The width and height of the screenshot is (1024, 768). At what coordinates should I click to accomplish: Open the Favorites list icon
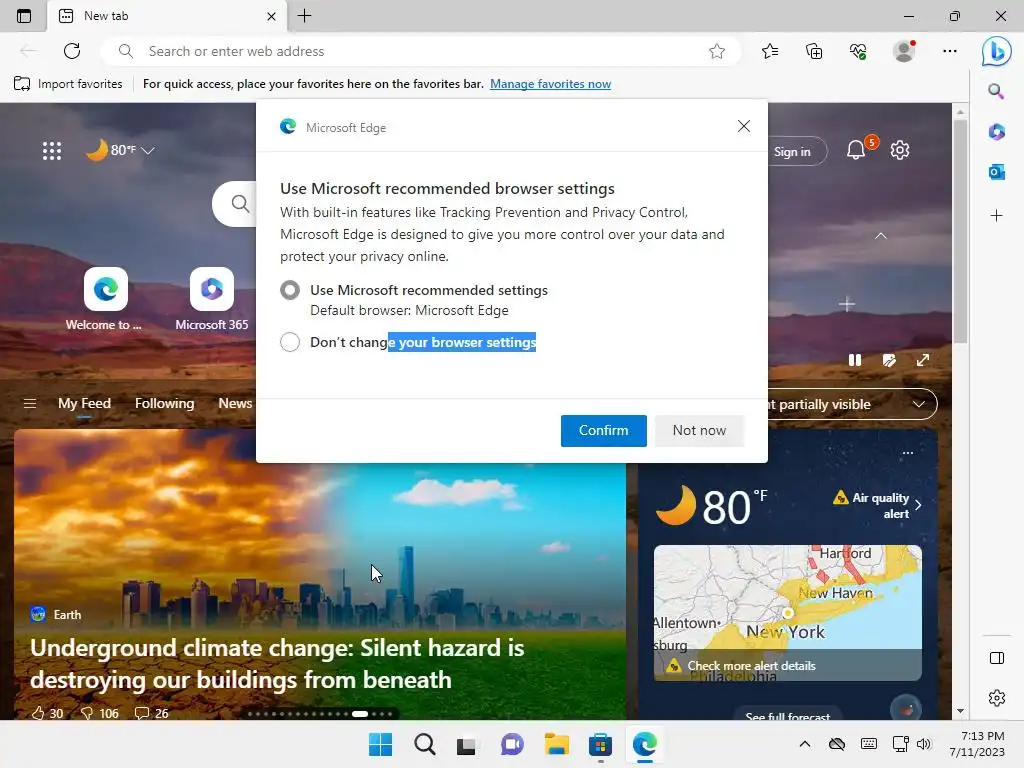click(770, 51)
